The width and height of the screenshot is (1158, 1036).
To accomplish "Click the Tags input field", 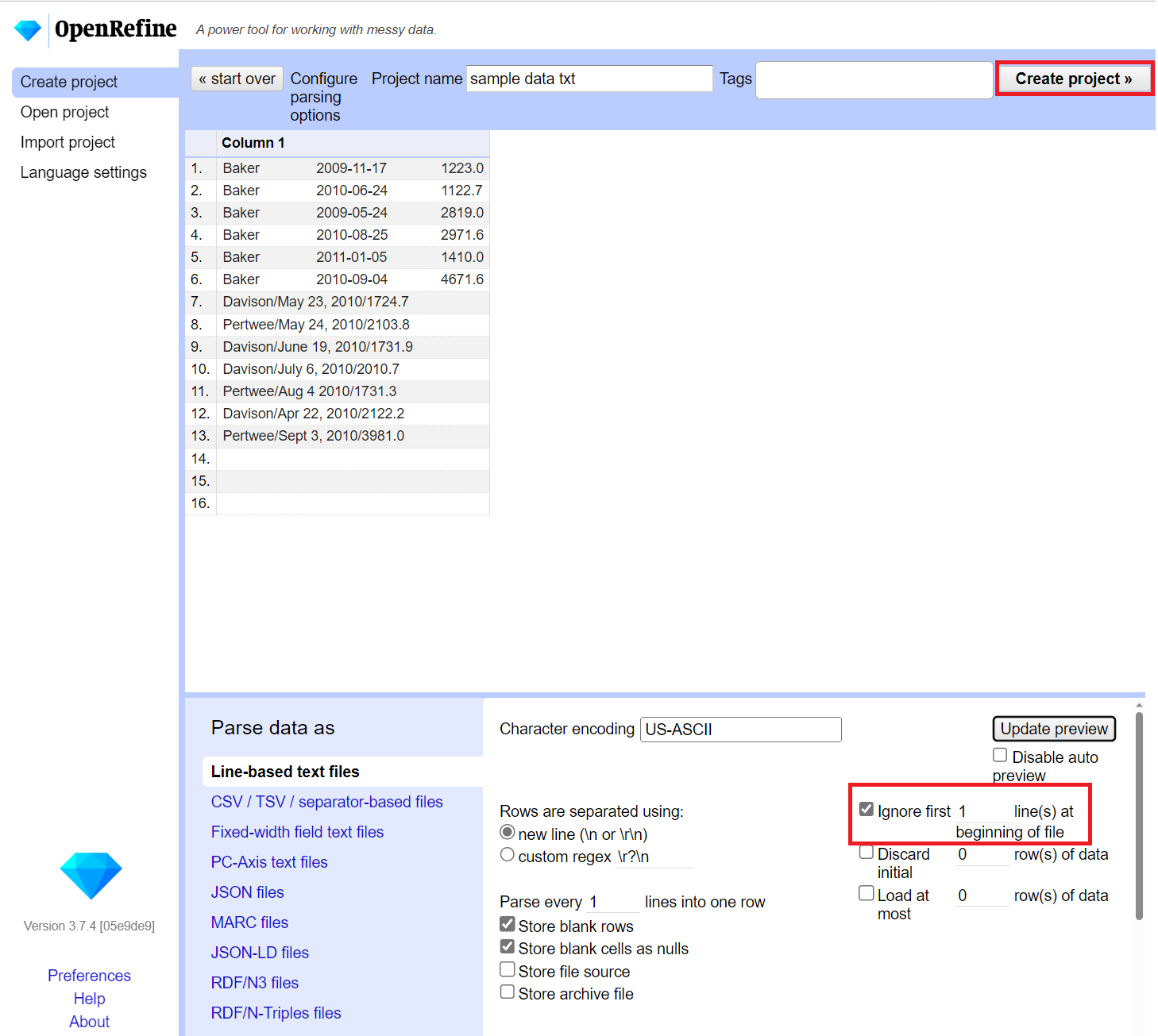I will (874, 80).
